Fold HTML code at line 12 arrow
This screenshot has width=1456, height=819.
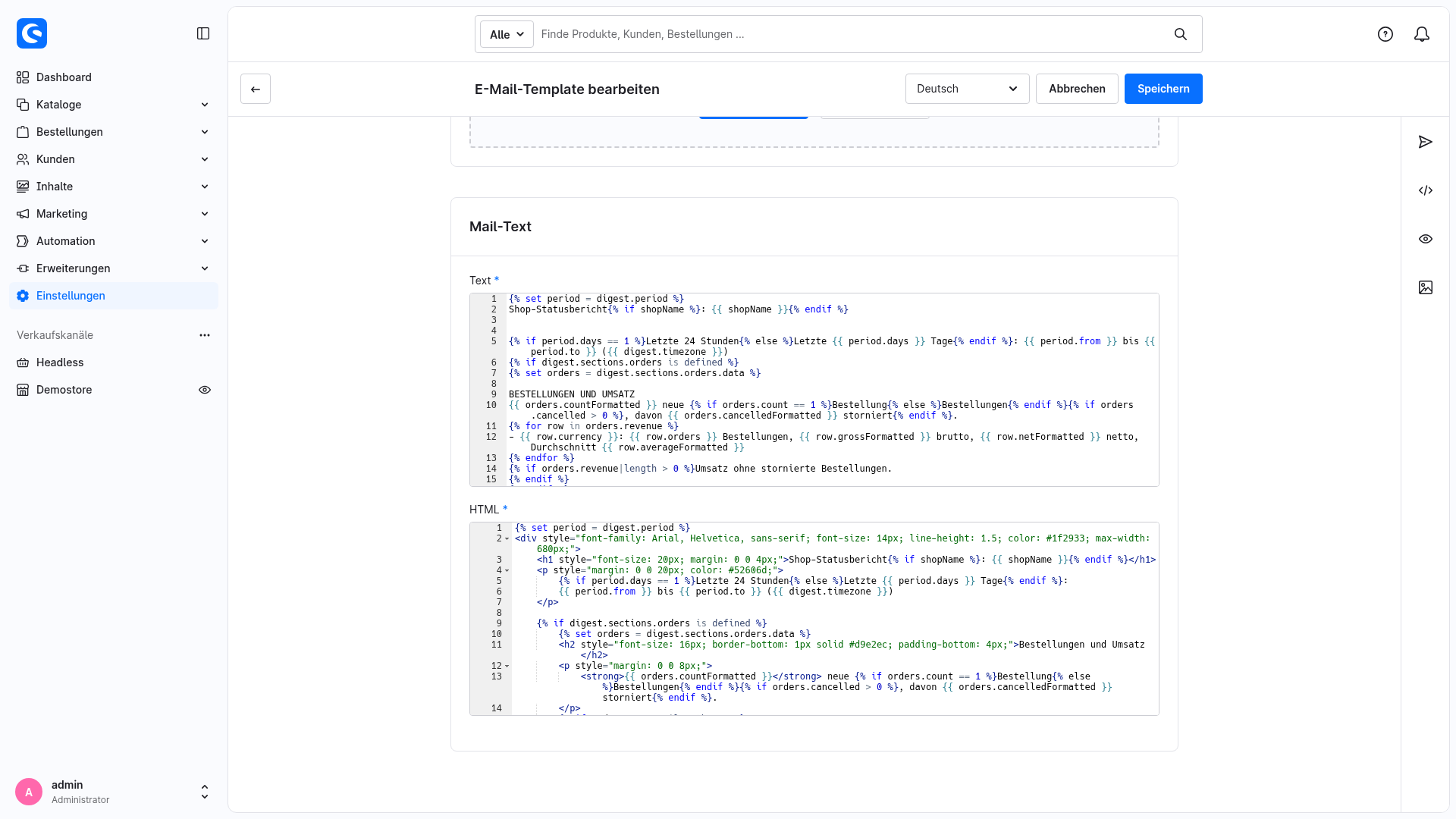(507, 666)
